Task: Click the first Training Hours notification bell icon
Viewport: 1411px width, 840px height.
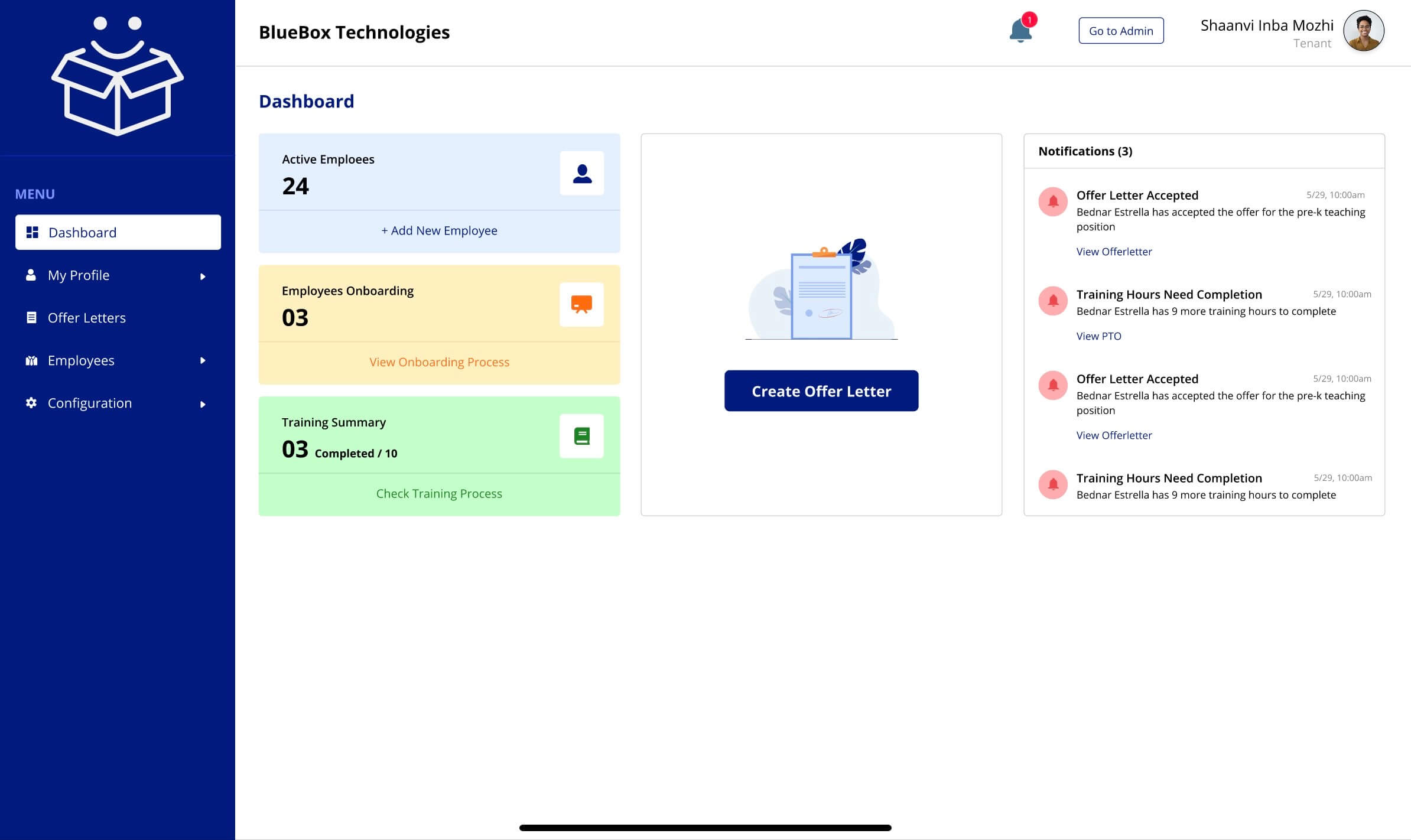Action: [1052, 301]
